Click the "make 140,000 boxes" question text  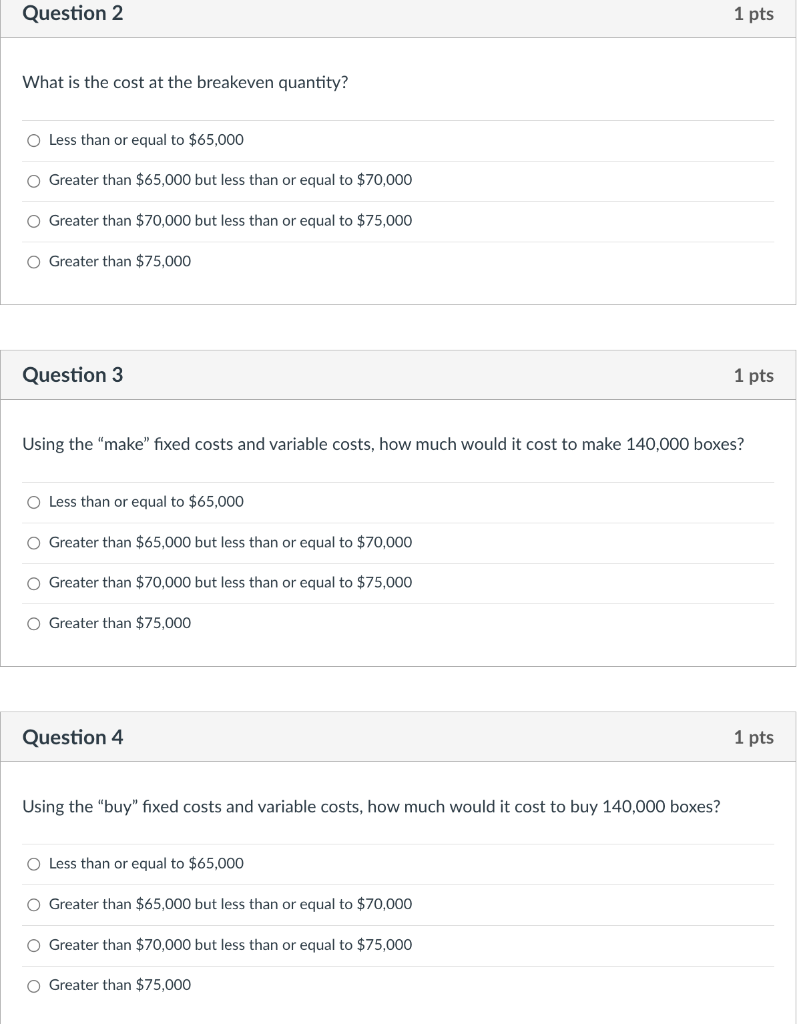pos(383,444)
